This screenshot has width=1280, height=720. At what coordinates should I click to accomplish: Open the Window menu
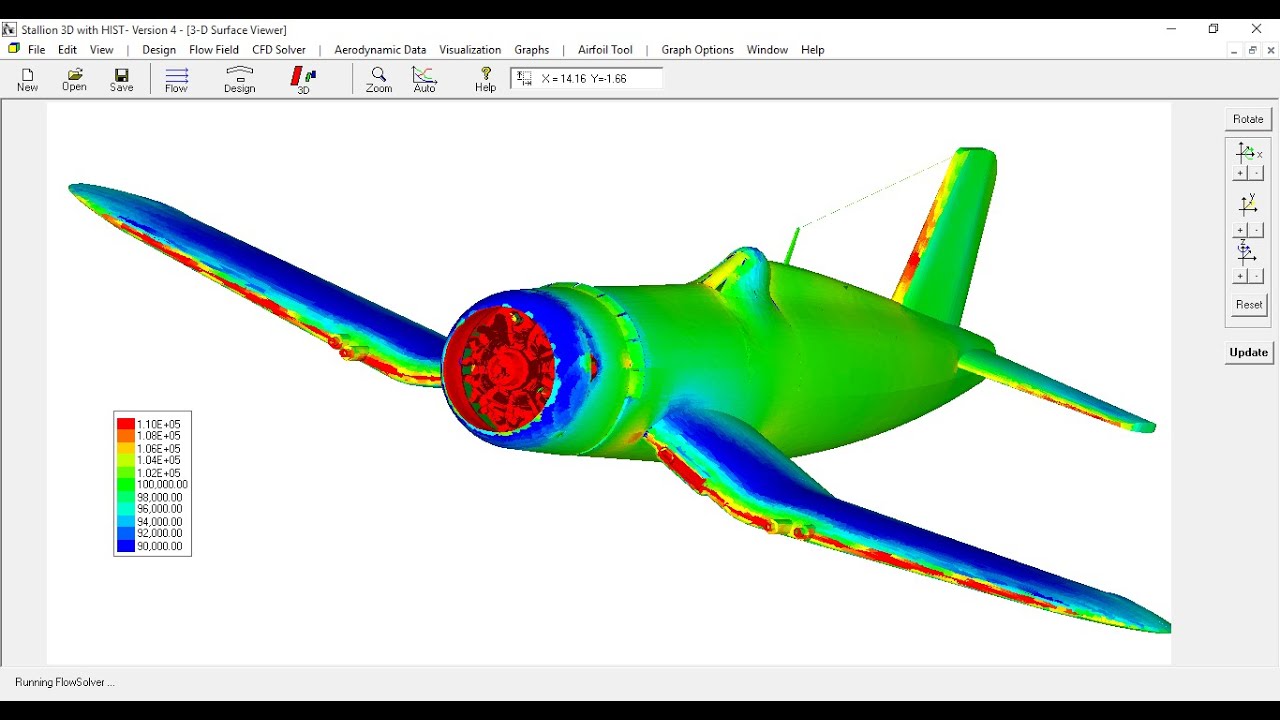pos(767,50)
